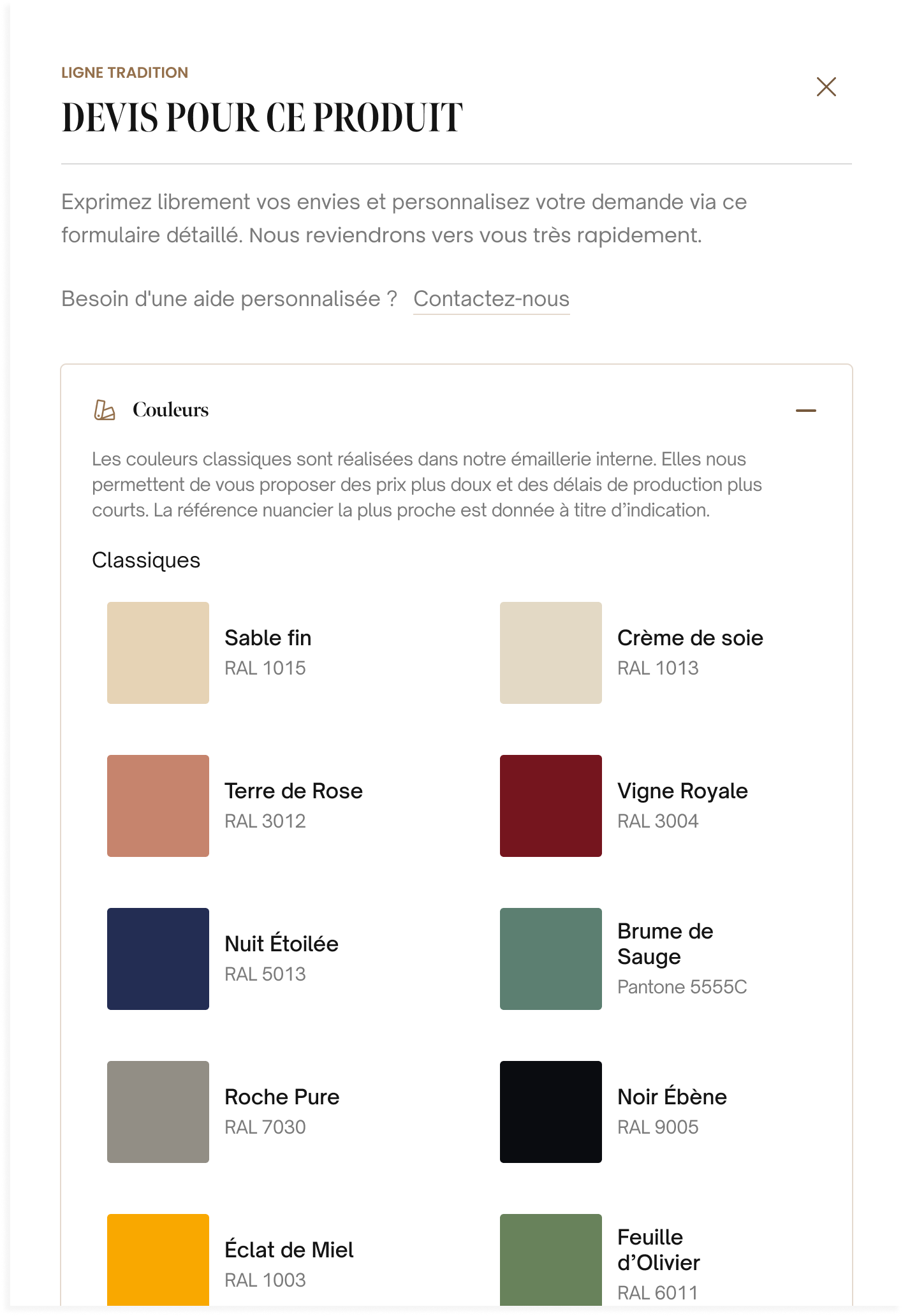Viewport: 903px width, 1316px height.
Task: Choose the Éclat de Miel yellow swatch
Action: (158, 1260)
